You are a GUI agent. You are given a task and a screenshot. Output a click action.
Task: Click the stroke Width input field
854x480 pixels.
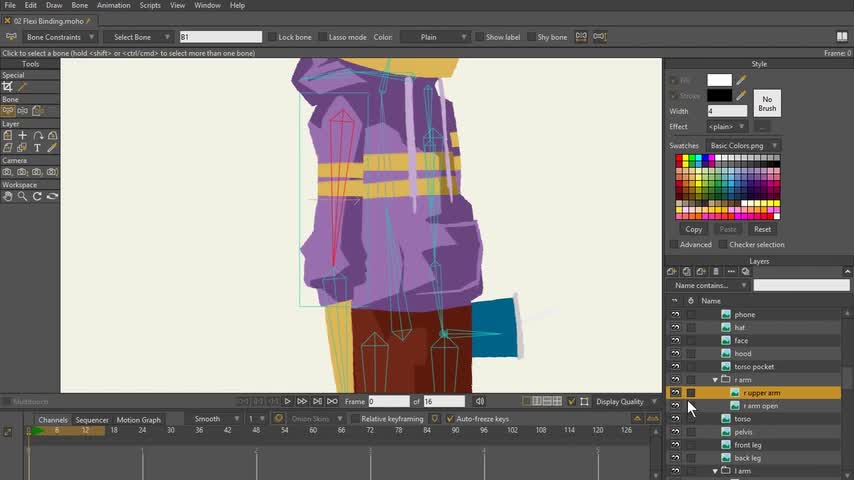(725, 111)
